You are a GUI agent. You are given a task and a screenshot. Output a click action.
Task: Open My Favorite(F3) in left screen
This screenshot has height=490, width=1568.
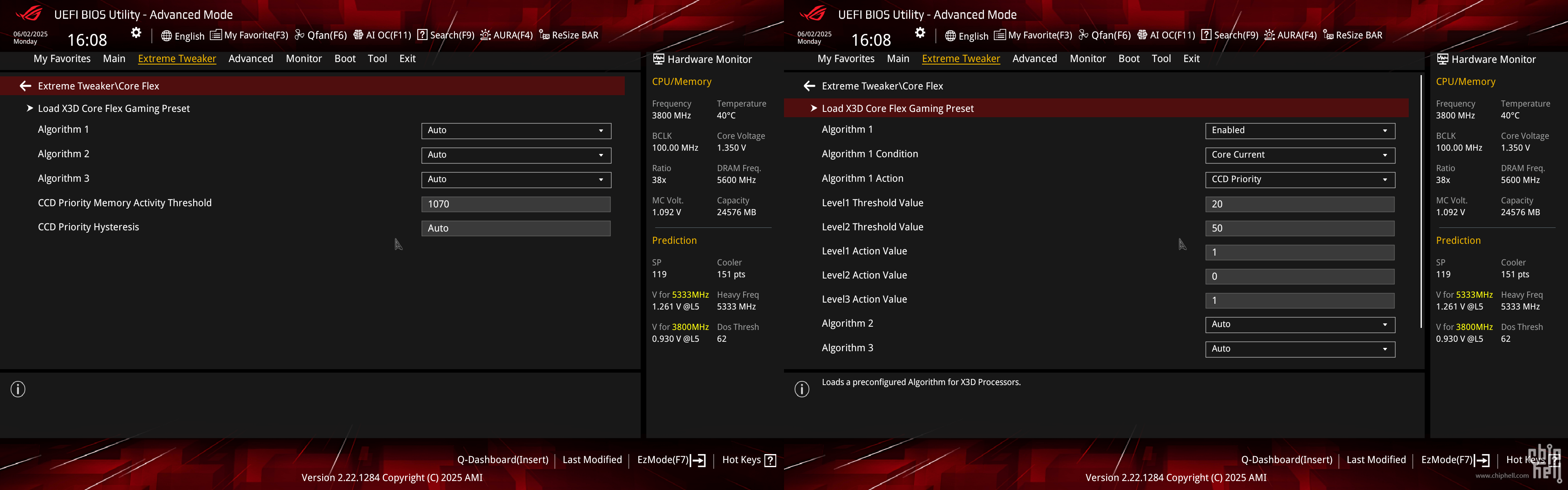point(249,35)
